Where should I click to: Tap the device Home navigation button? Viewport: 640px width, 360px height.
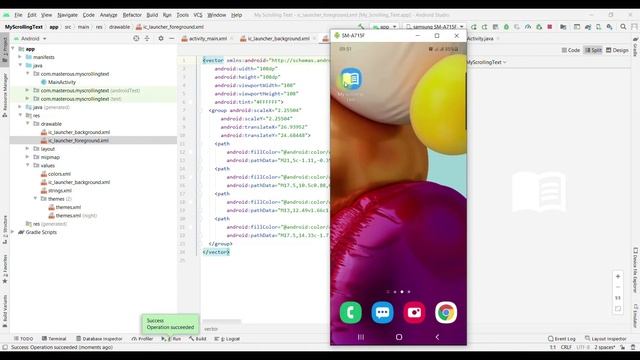tap(399, 337)
